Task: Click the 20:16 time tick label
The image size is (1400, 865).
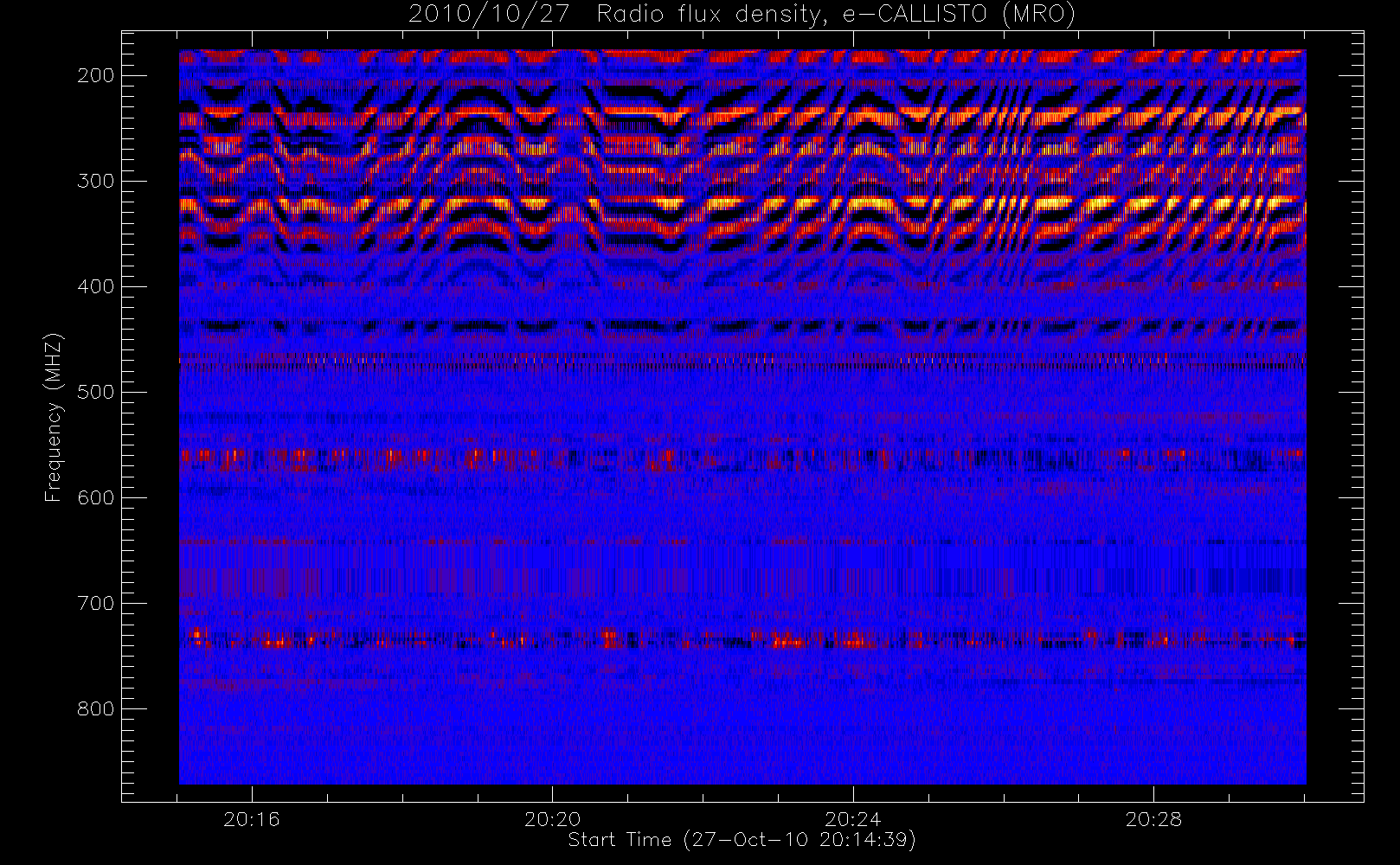Action: pyautogui.click(x=252, y=819)
